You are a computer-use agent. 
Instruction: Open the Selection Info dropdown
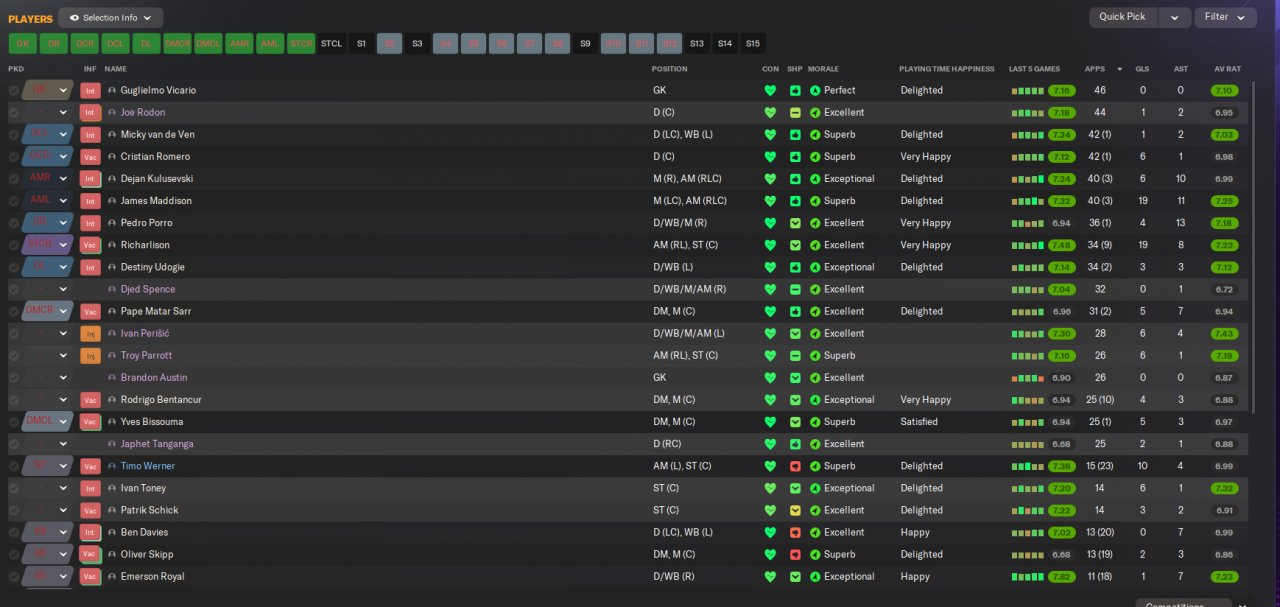[111, 17]
